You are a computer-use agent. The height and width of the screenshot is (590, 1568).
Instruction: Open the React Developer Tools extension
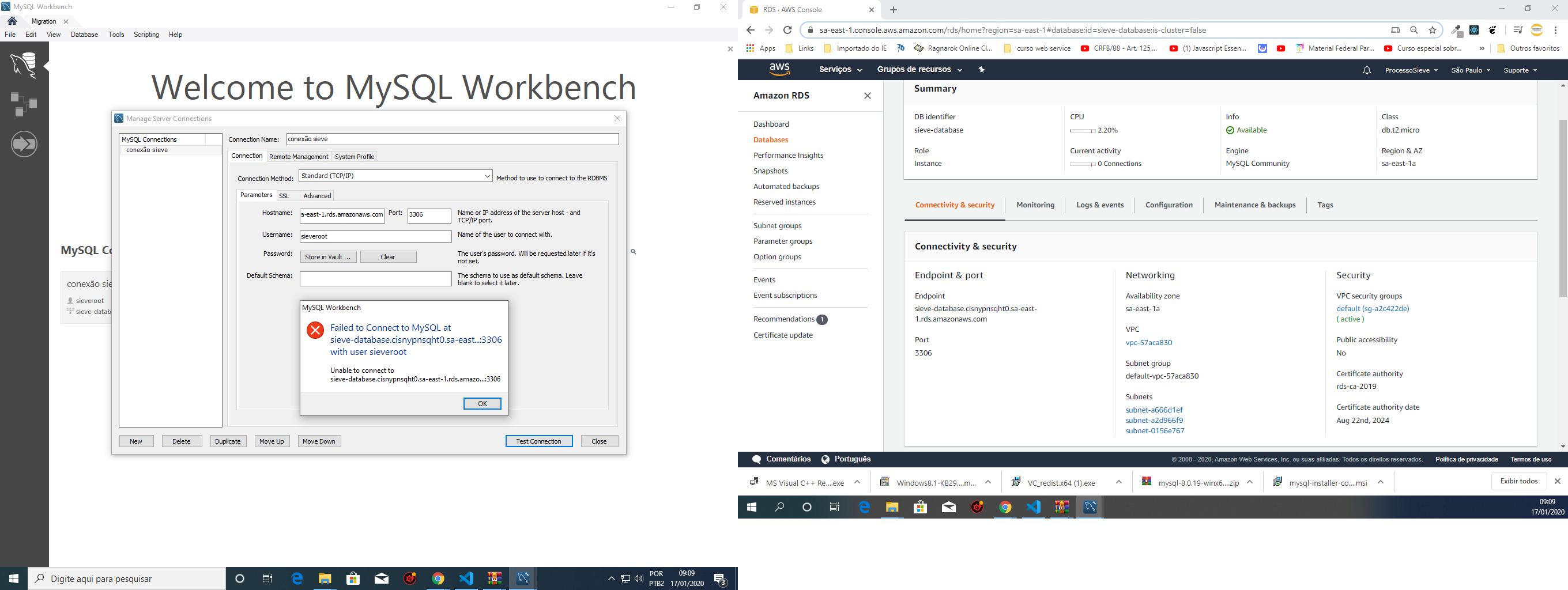point(1474,30)
